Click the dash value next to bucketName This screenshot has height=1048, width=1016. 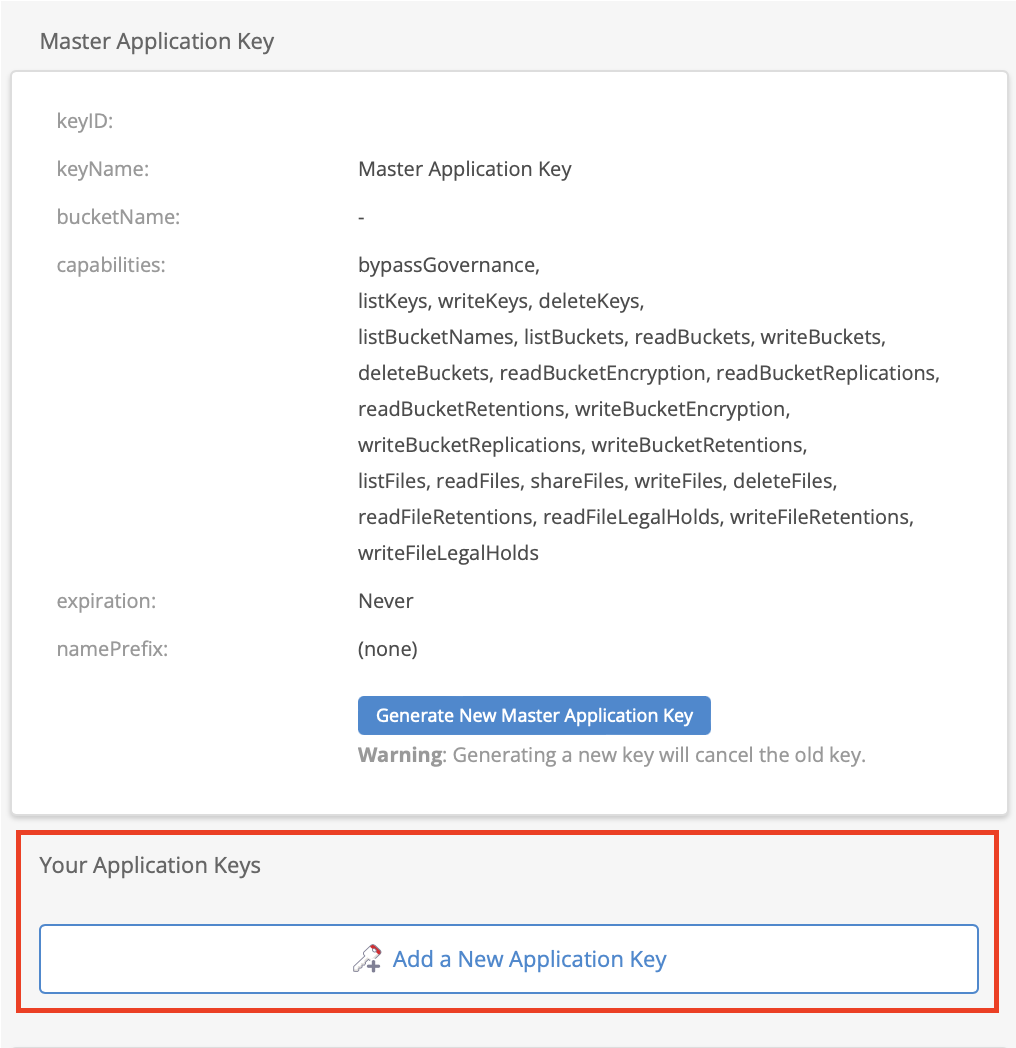(x=361, y=218)
